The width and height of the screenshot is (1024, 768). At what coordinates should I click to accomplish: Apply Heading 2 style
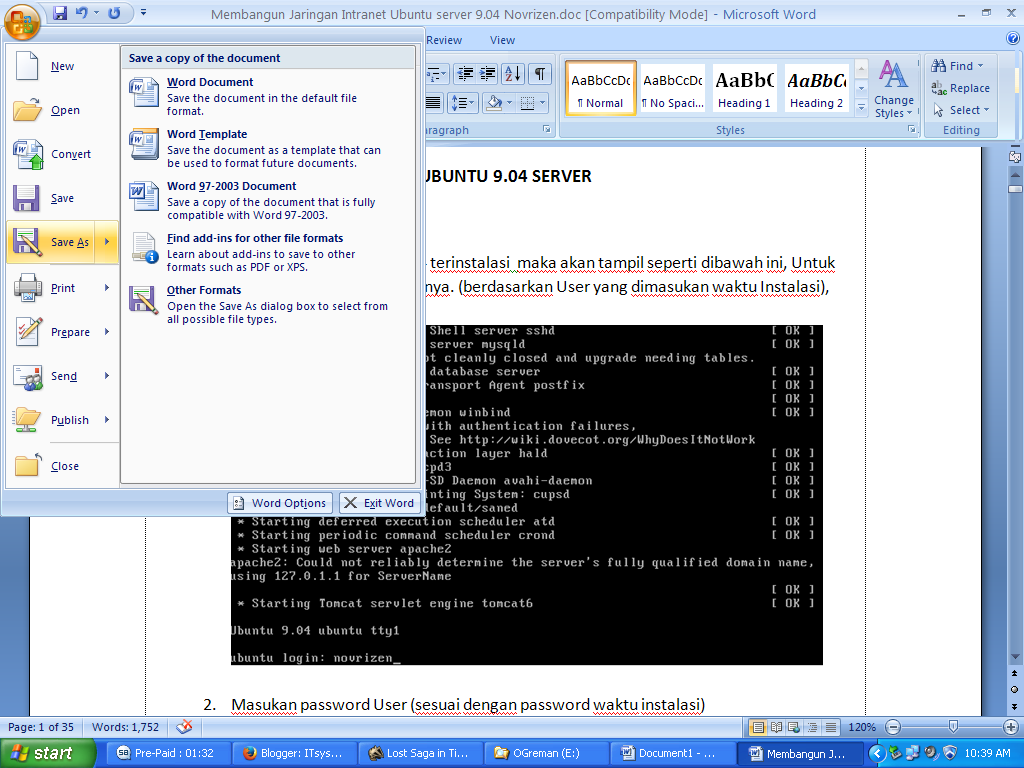816,89
